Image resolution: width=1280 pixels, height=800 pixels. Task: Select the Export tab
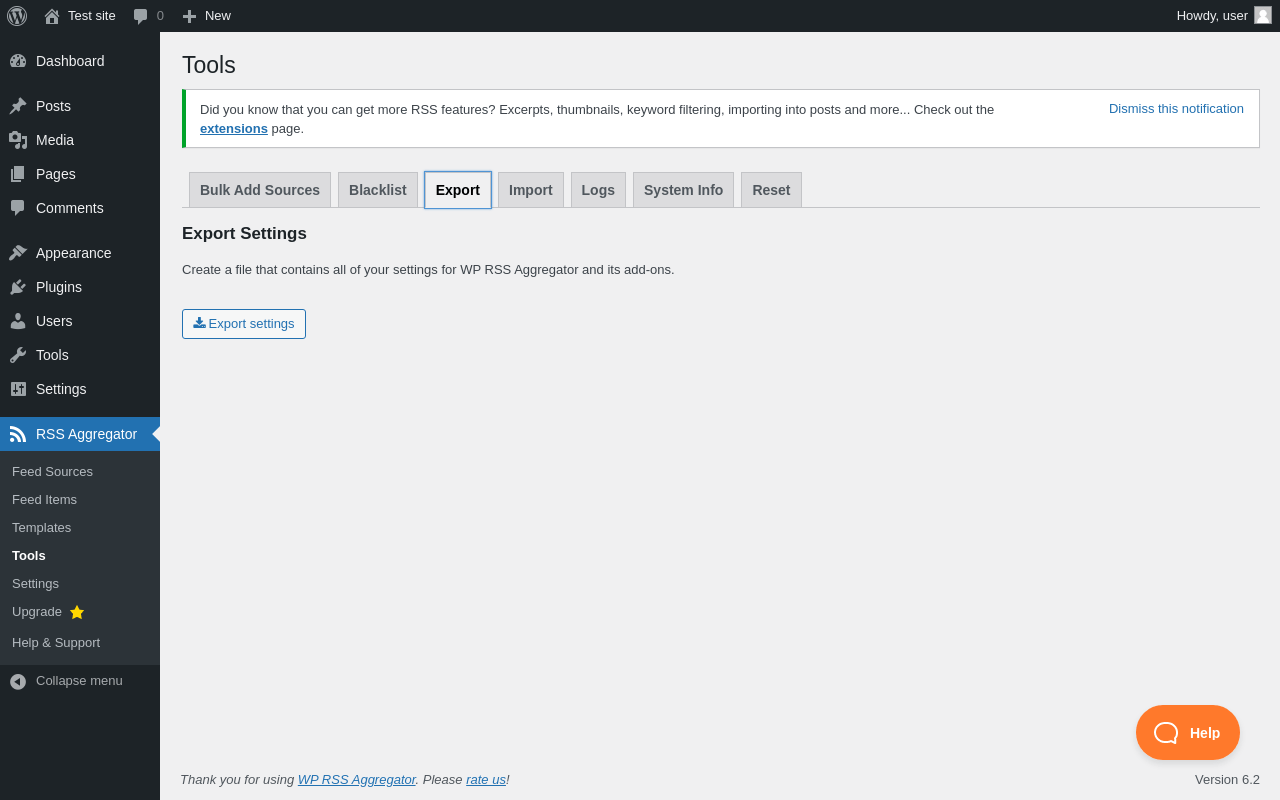pos(458,190)
